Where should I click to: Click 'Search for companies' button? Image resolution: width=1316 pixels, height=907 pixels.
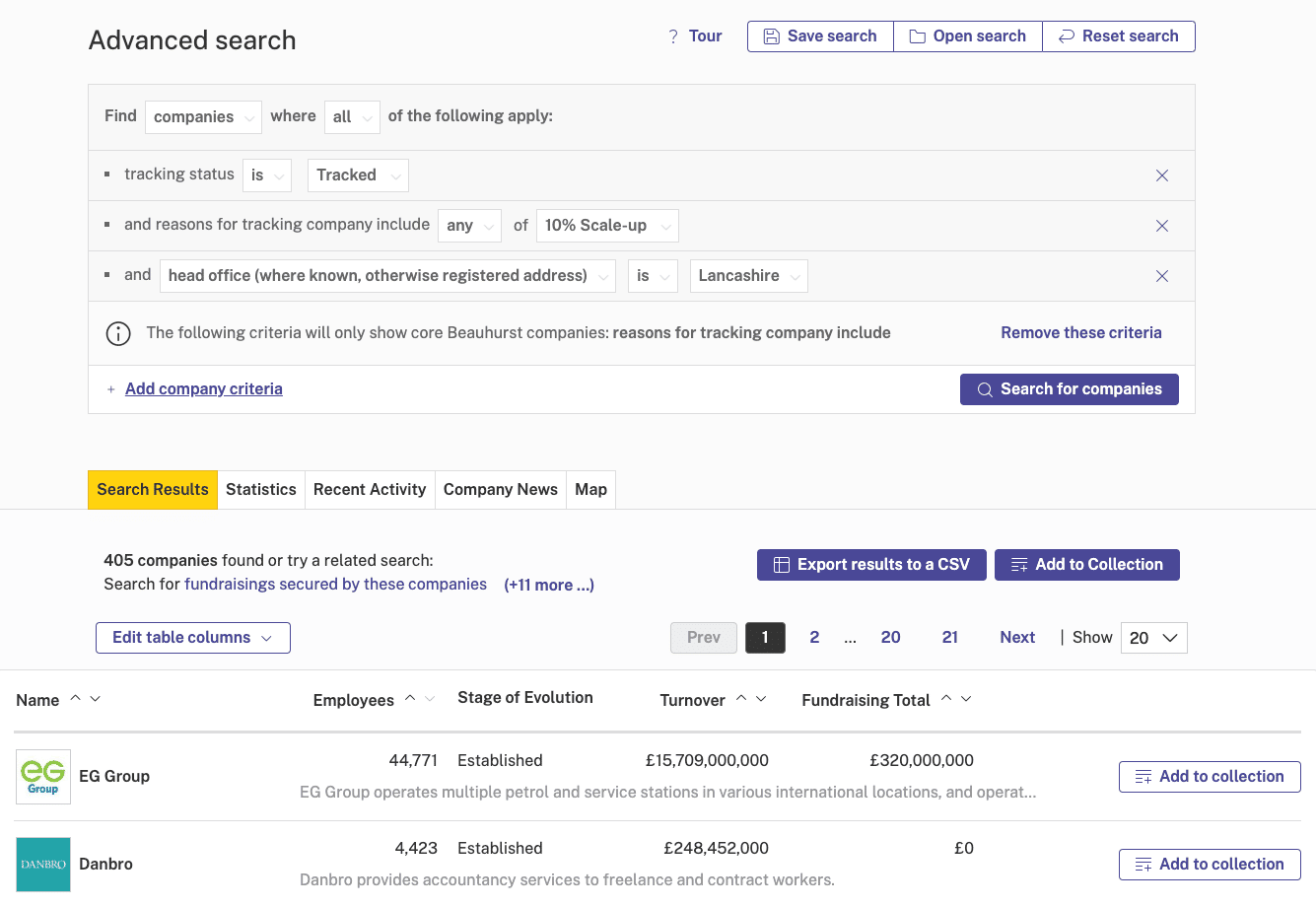tap(1070, 389)
